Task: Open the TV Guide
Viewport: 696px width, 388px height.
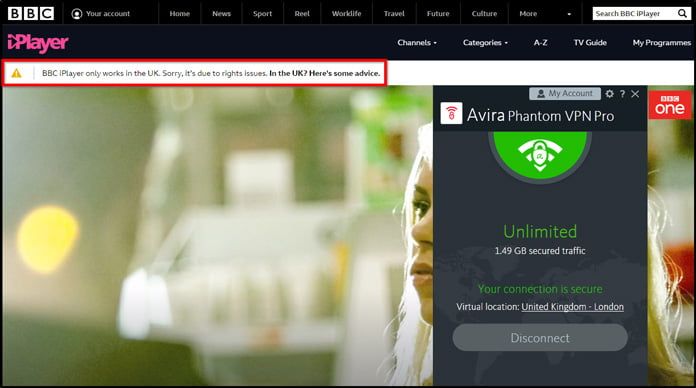Action: pyautogui.click(x=590, y=43)
